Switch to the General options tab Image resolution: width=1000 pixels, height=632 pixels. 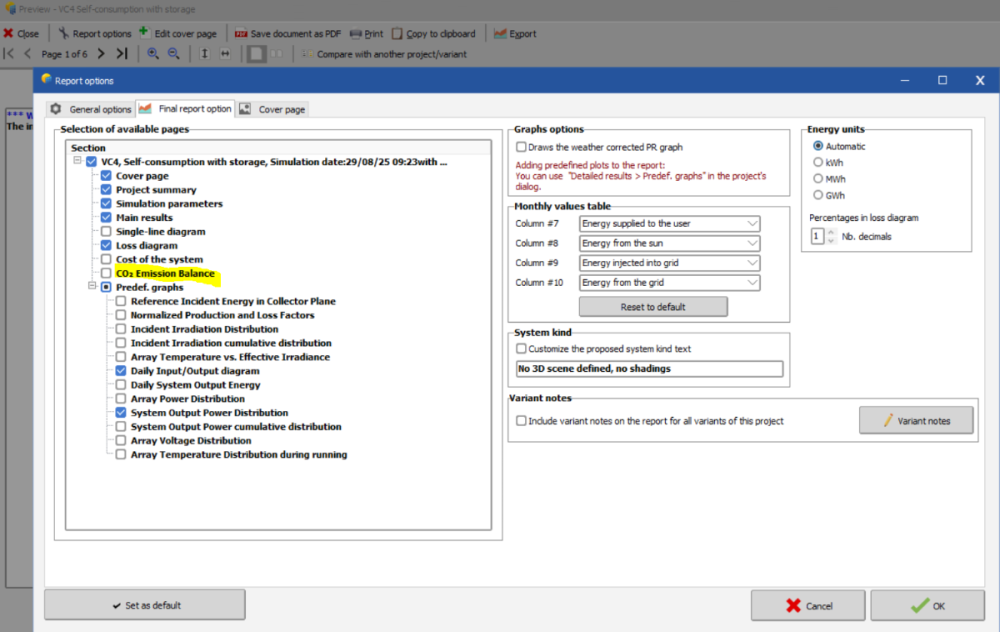(x=91, y=109)
